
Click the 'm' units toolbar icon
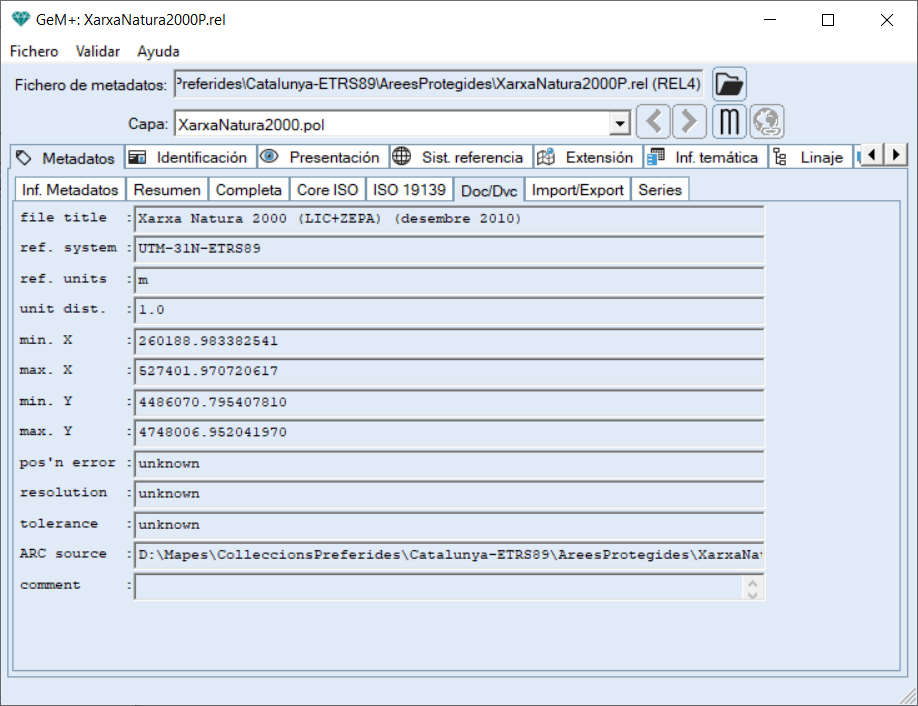click(729, 121)
